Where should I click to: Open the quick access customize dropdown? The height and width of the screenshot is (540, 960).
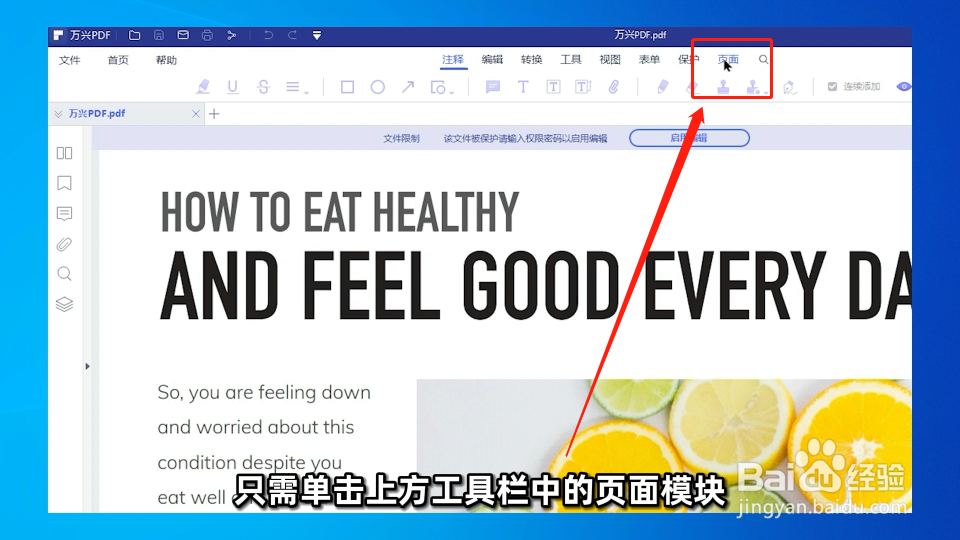click(x=317, y=36)
